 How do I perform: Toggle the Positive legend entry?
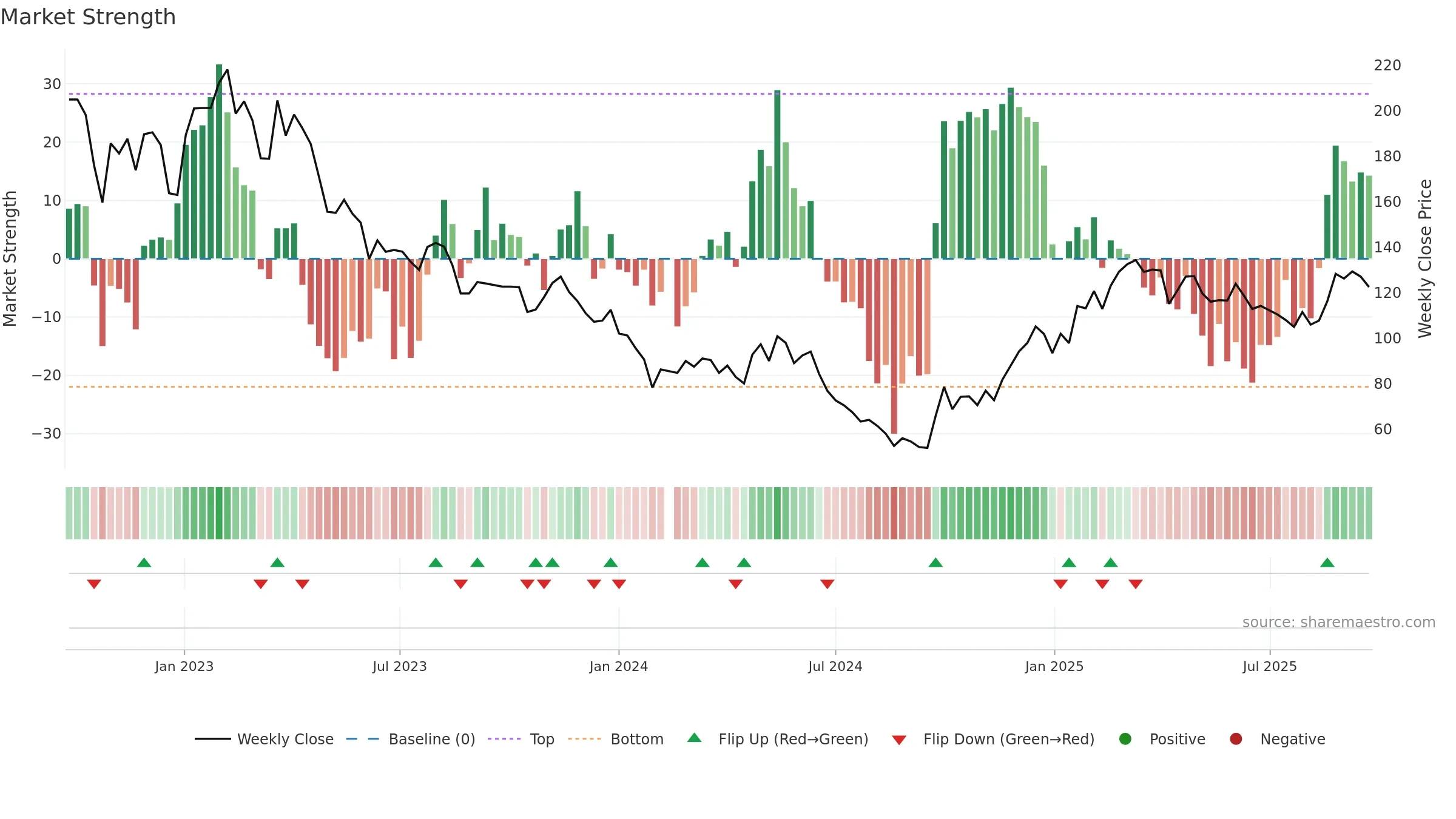(1162, 739)
